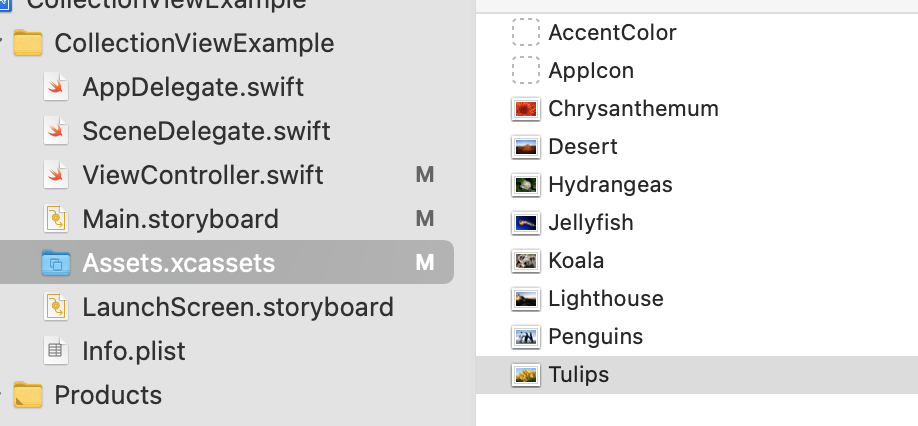Select the Products folder
Image resolution: width=918 pixels, height=426 pixels.
point(107,395)
